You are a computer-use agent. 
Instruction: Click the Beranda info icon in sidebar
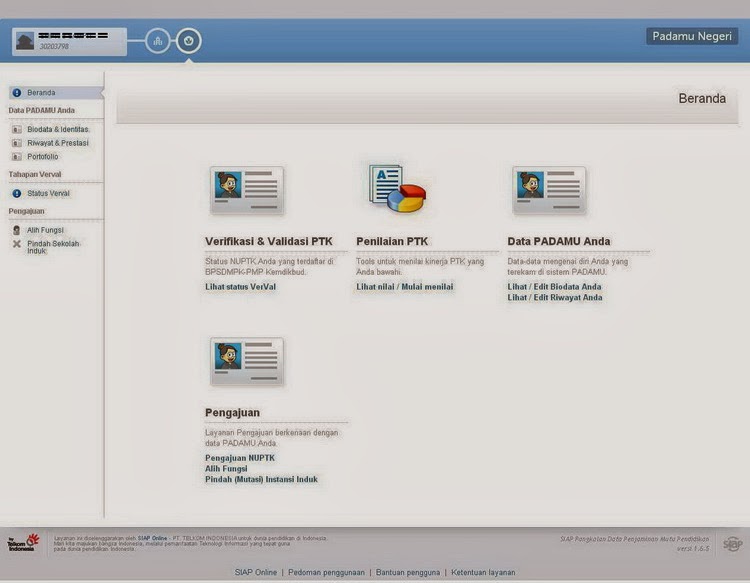(x=17, y=93)
